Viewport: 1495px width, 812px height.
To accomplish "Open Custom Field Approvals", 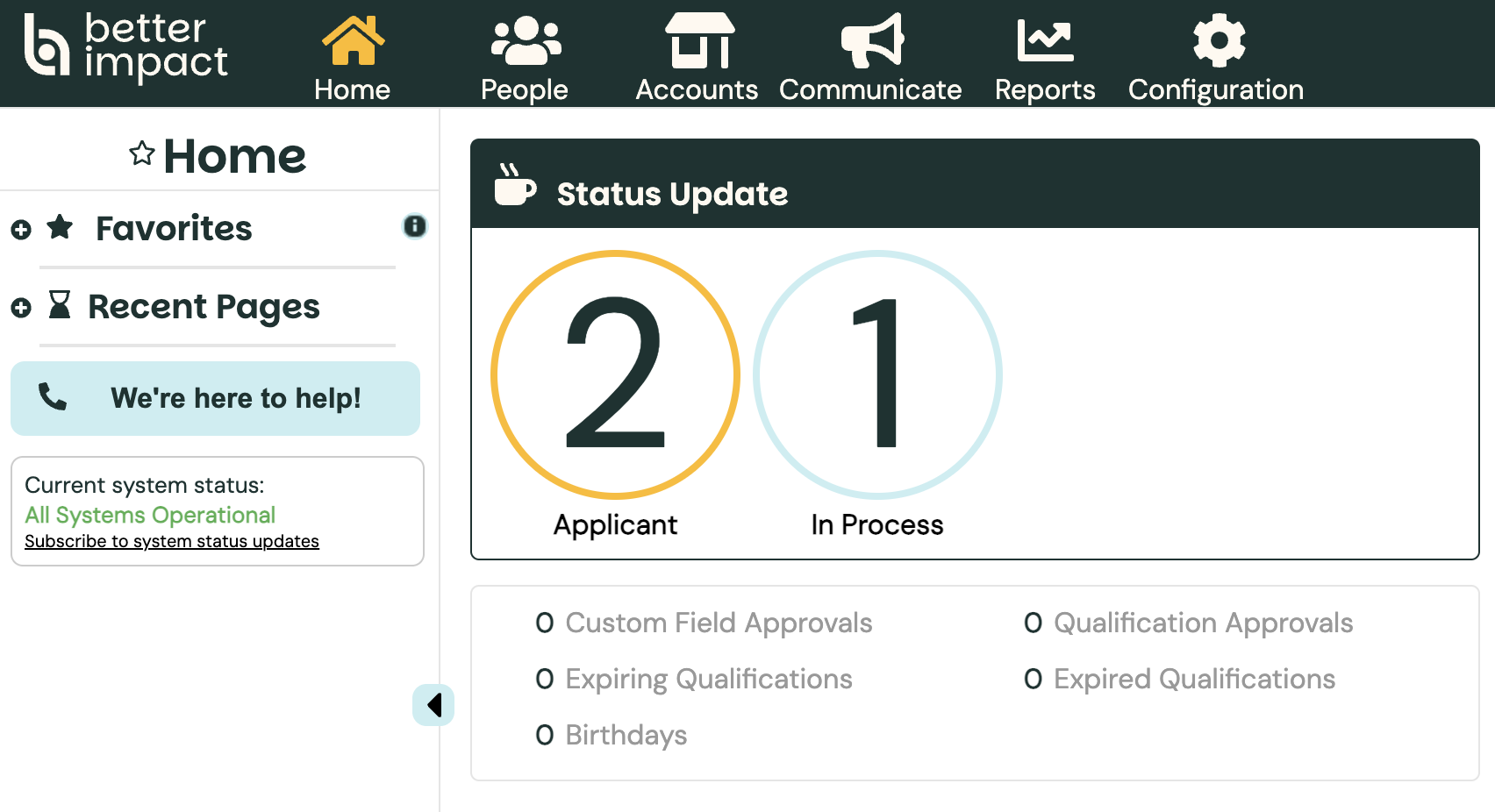I will point(718,623).
